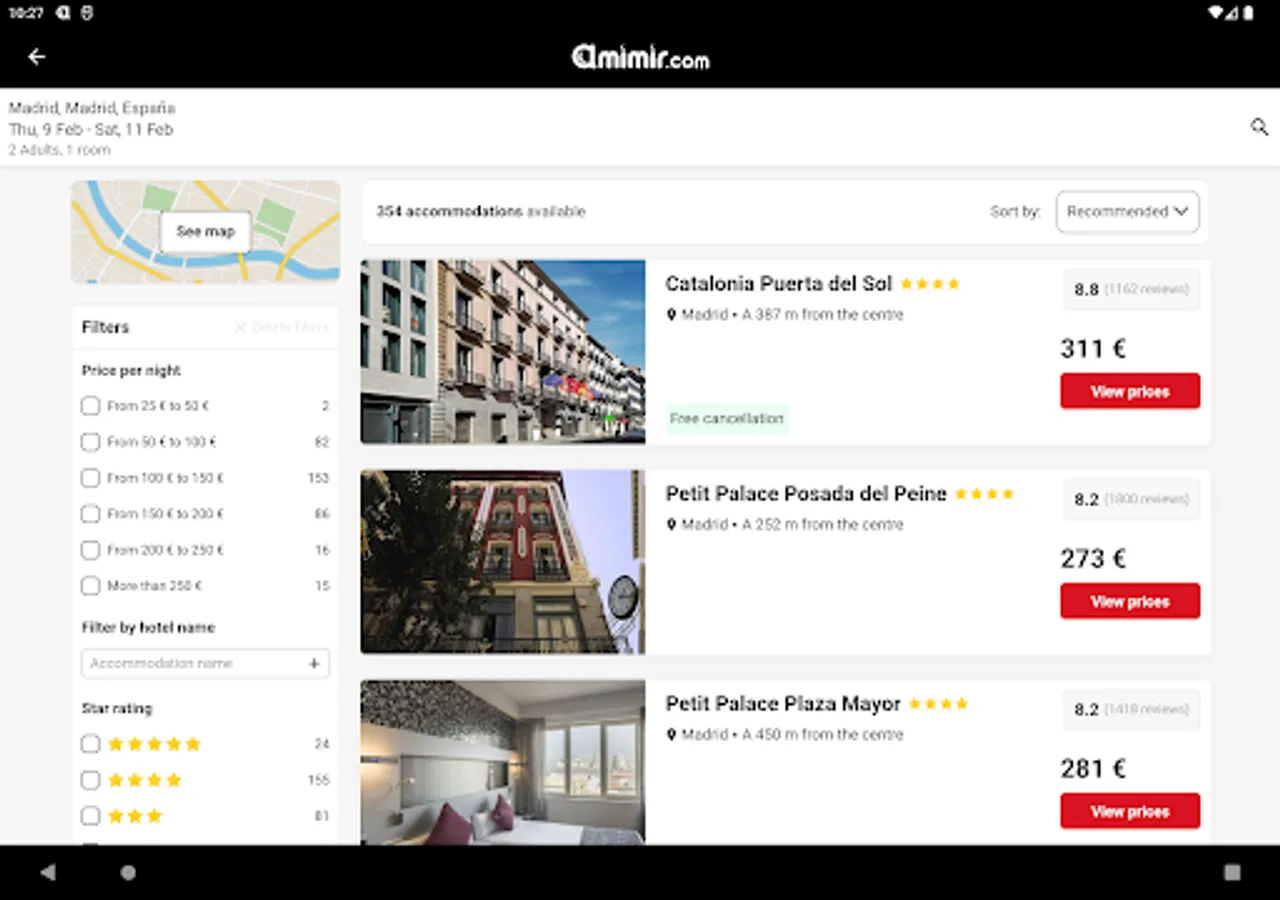The height and width of the screenshot is (900, 1280).
Task: Open Petit Palace Posada del Peine title
Action: [x=806, y=494]
